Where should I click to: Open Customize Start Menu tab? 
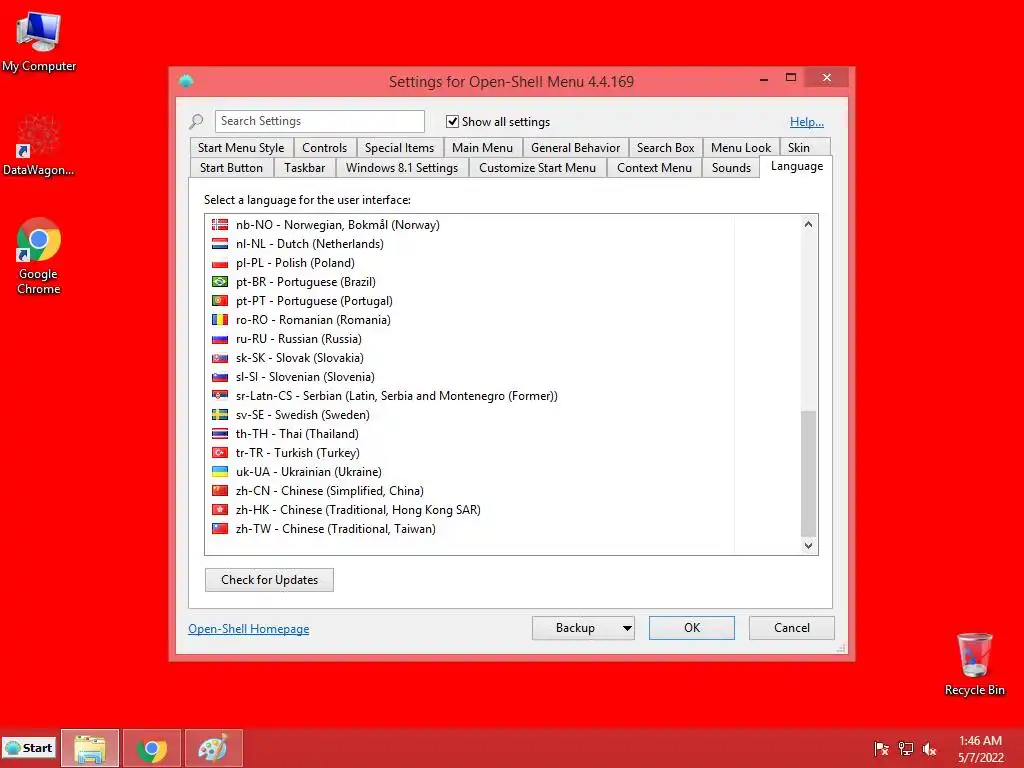click(x=537, y=168)
